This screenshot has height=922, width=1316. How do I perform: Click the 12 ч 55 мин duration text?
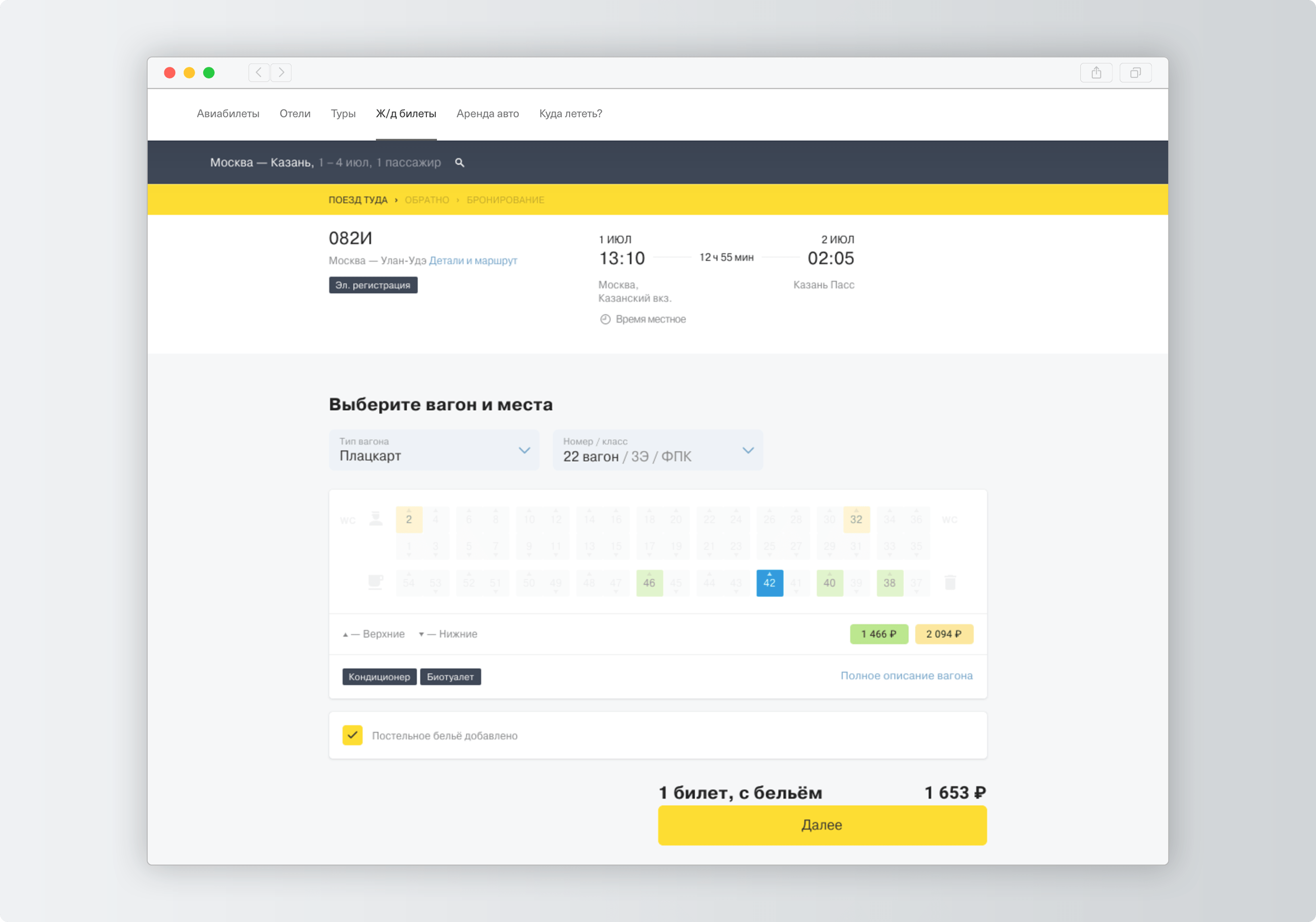pyautogui.click(x=726, y=257)
